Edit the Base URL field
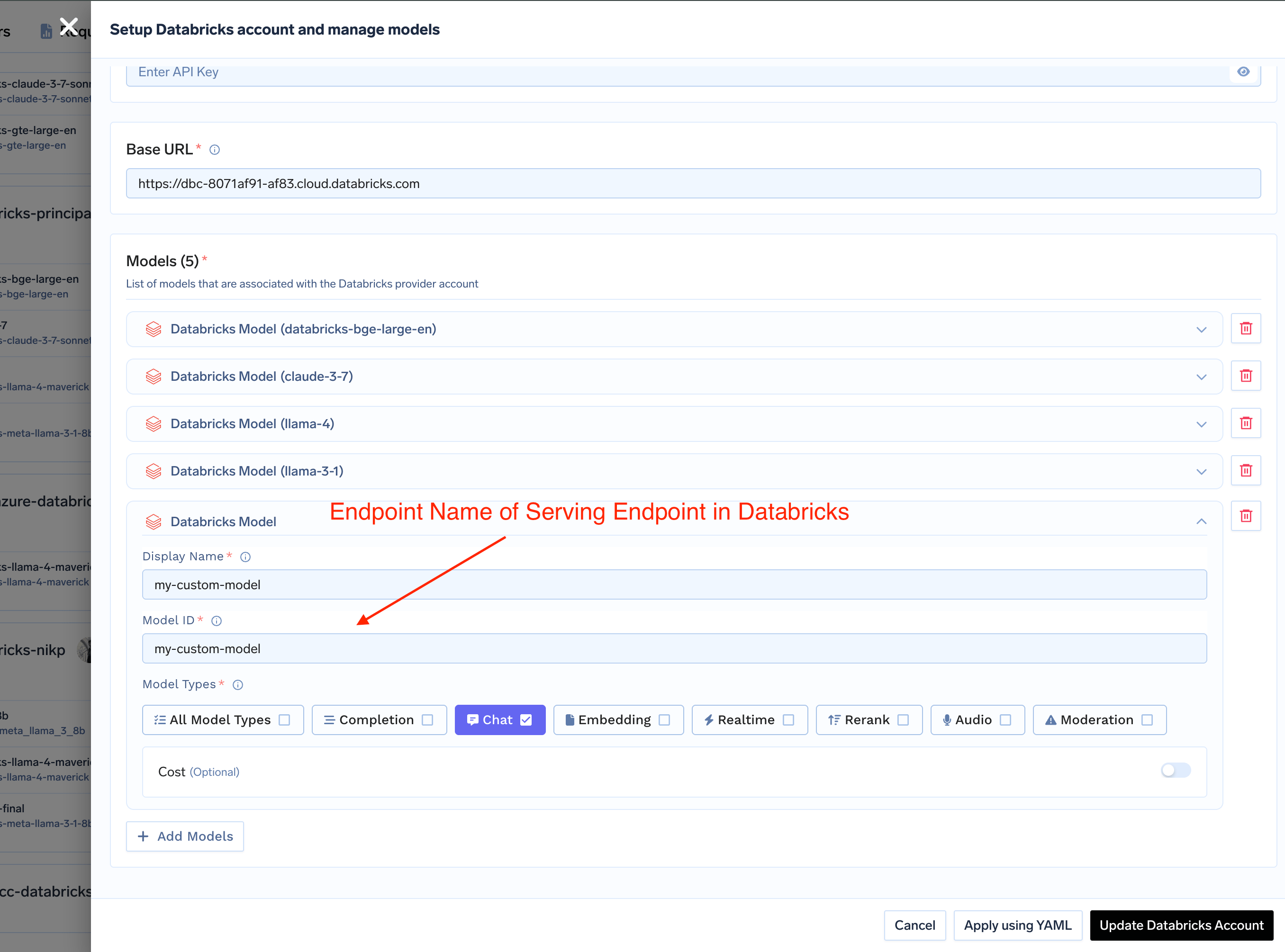 click(693, 183)
